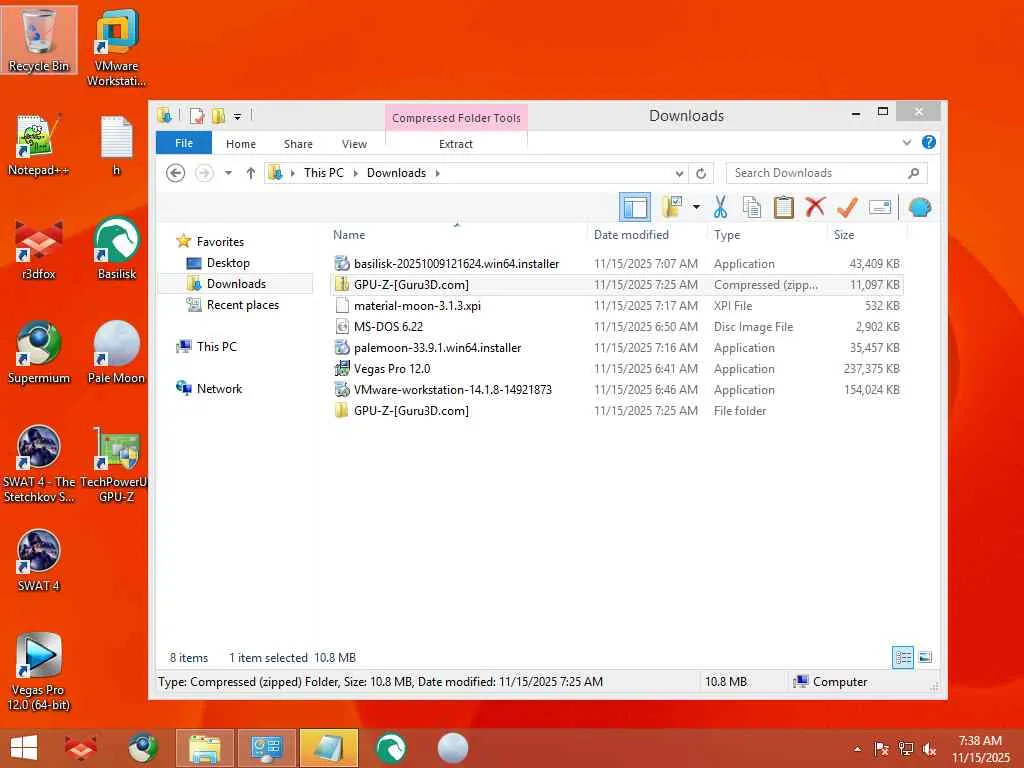Open Help via blue question mark
The height and width of the screenshot is (768, 1024).
click(929, 142)
